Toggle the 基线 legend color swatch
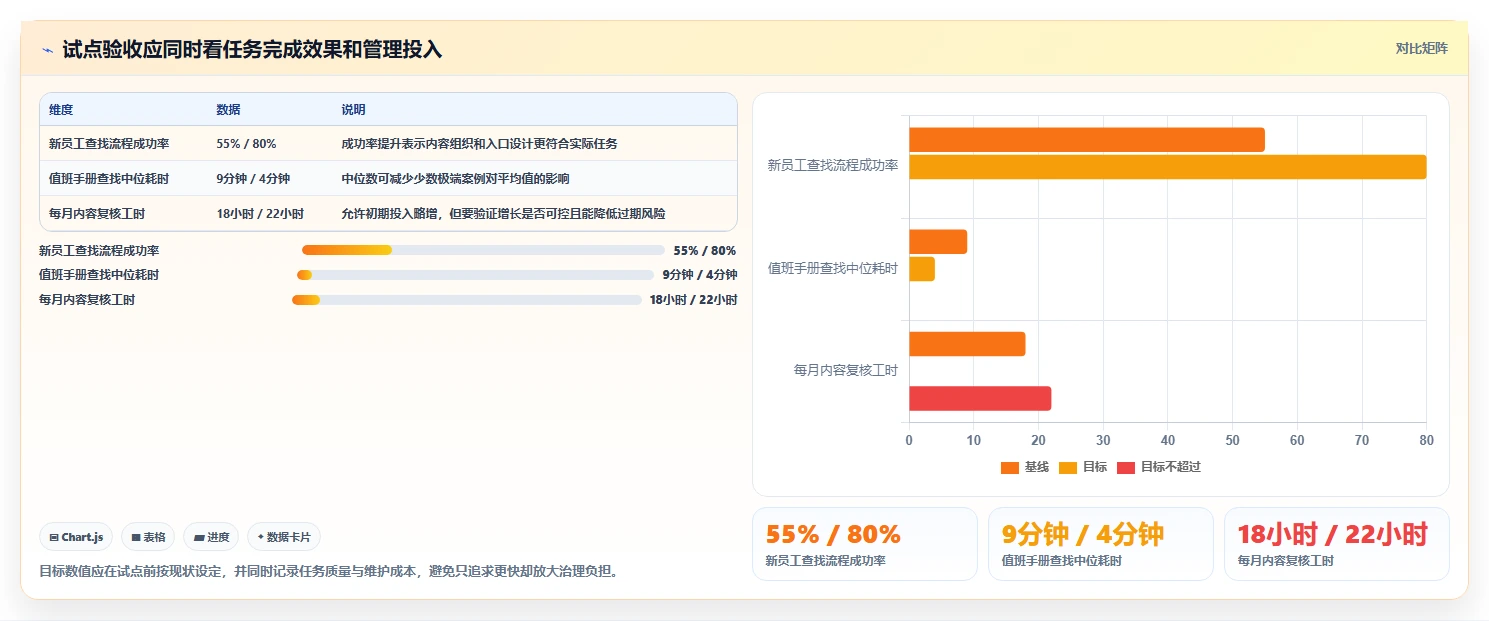Image resolution: width=1489 pixels, height=621 pixels. 1009,467
